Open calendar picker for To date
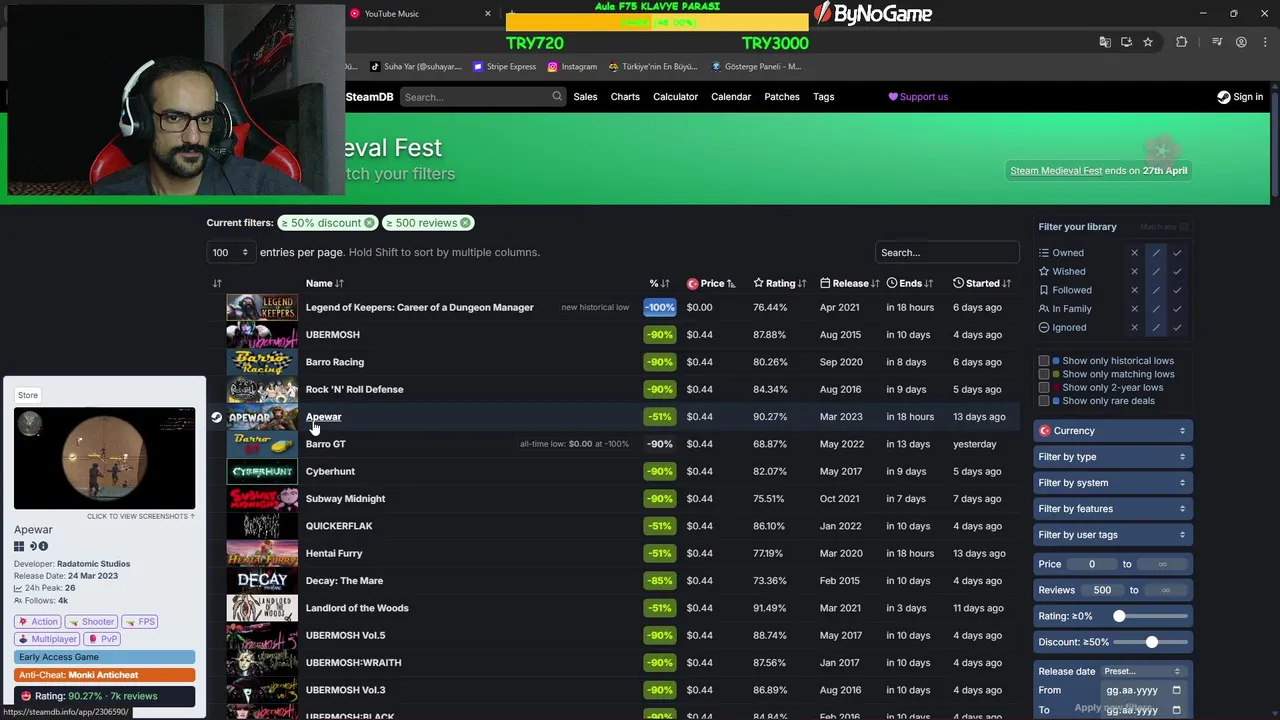This screenshot has height=720, width=1280. (x=1176, y=710)
